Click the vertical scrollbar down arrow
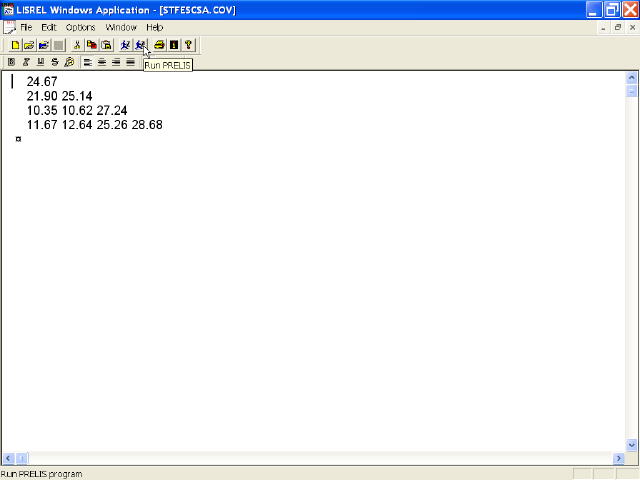Viewport: 640px width, 480px height. pyautogui.click(x=631, y=445)
